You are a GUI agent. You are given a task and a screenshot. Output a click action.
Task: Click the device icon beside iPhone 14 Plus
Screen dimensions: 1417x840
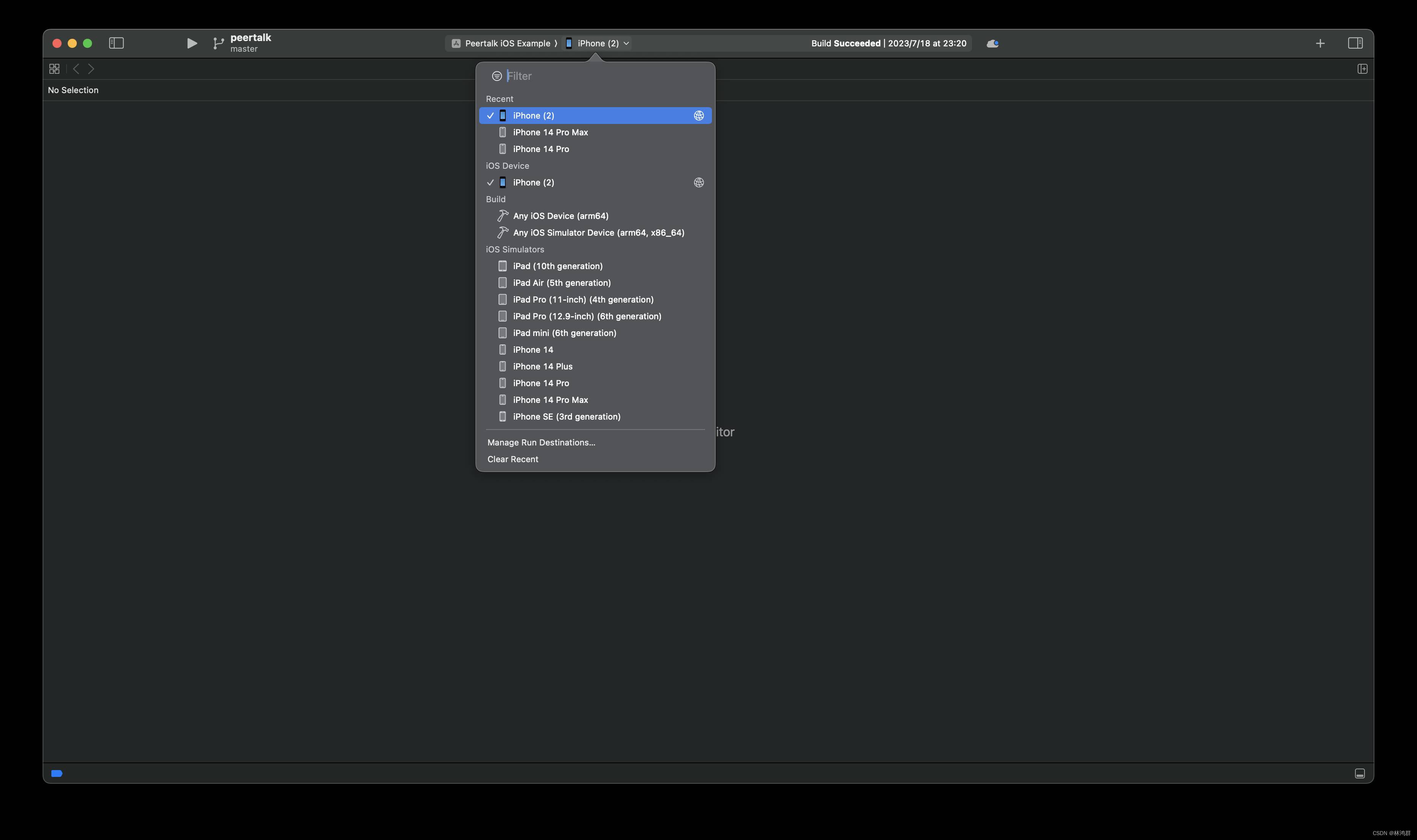[502, 366]
